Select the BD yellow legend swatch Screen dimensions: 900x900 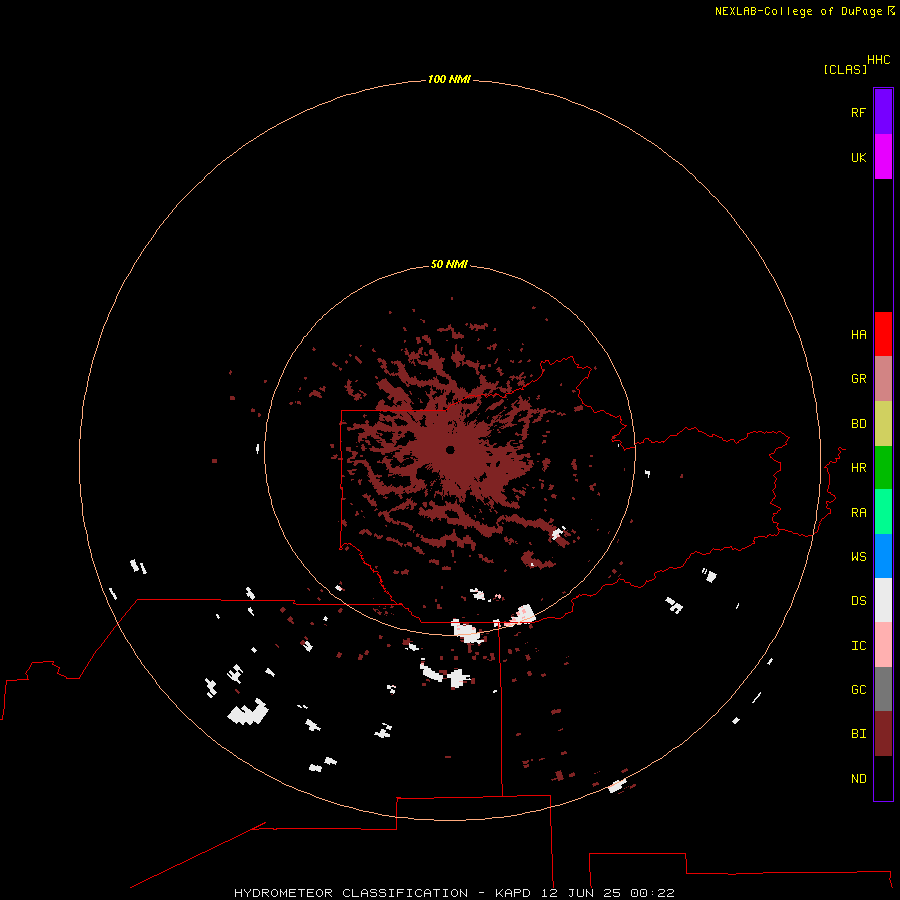[883, 424]
